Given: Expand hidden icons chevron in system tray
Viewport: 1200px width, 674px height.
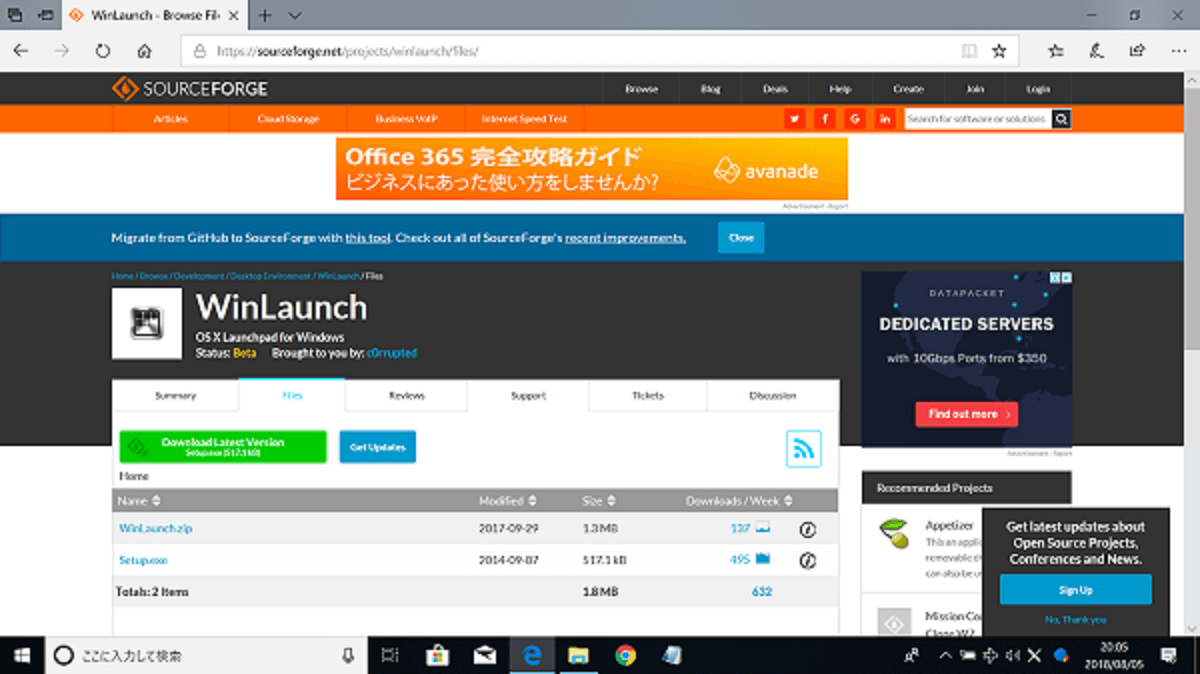Looking at the screenshot, I should point(945,655).
